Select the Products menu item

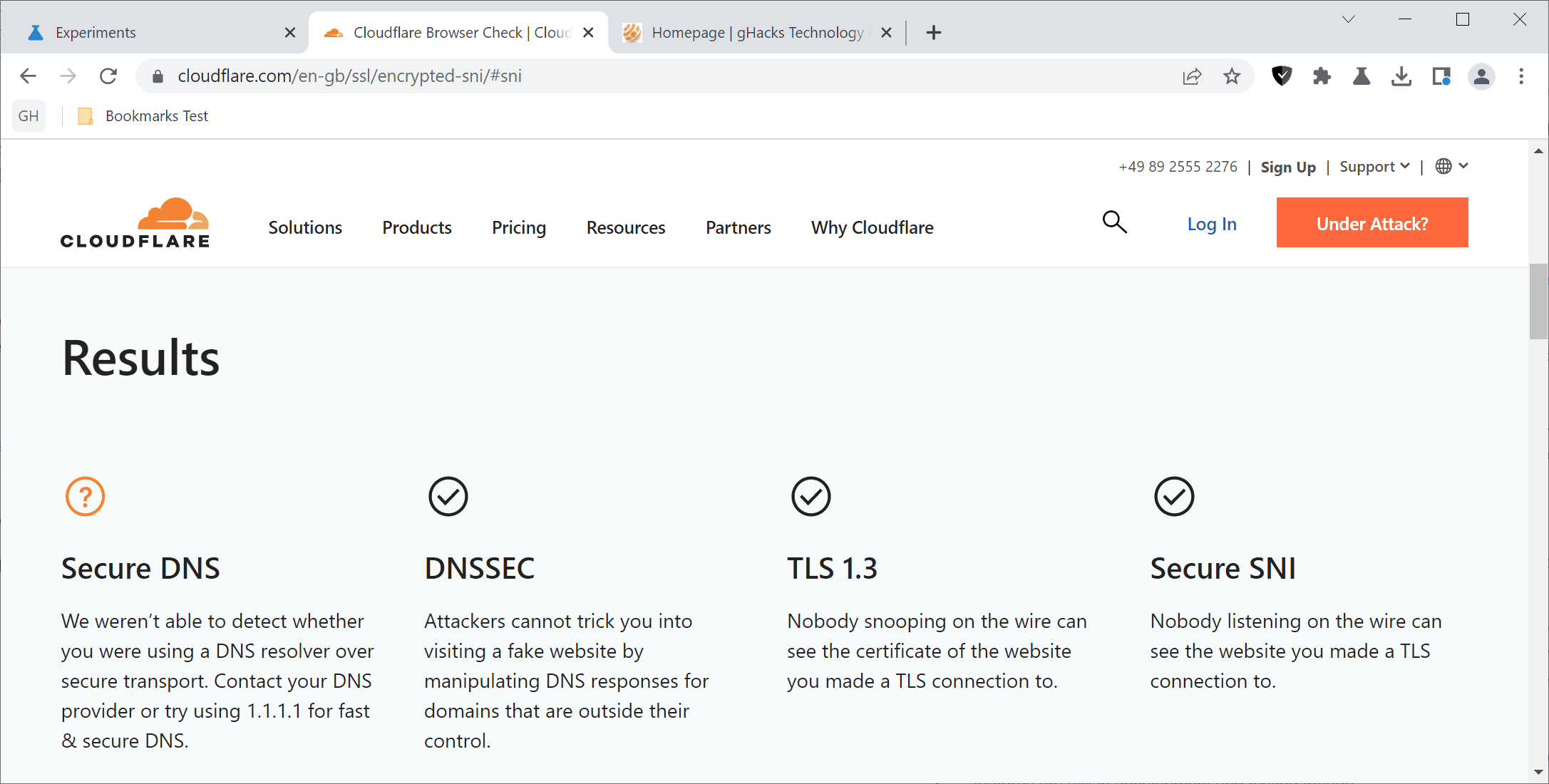click(416, 227)
